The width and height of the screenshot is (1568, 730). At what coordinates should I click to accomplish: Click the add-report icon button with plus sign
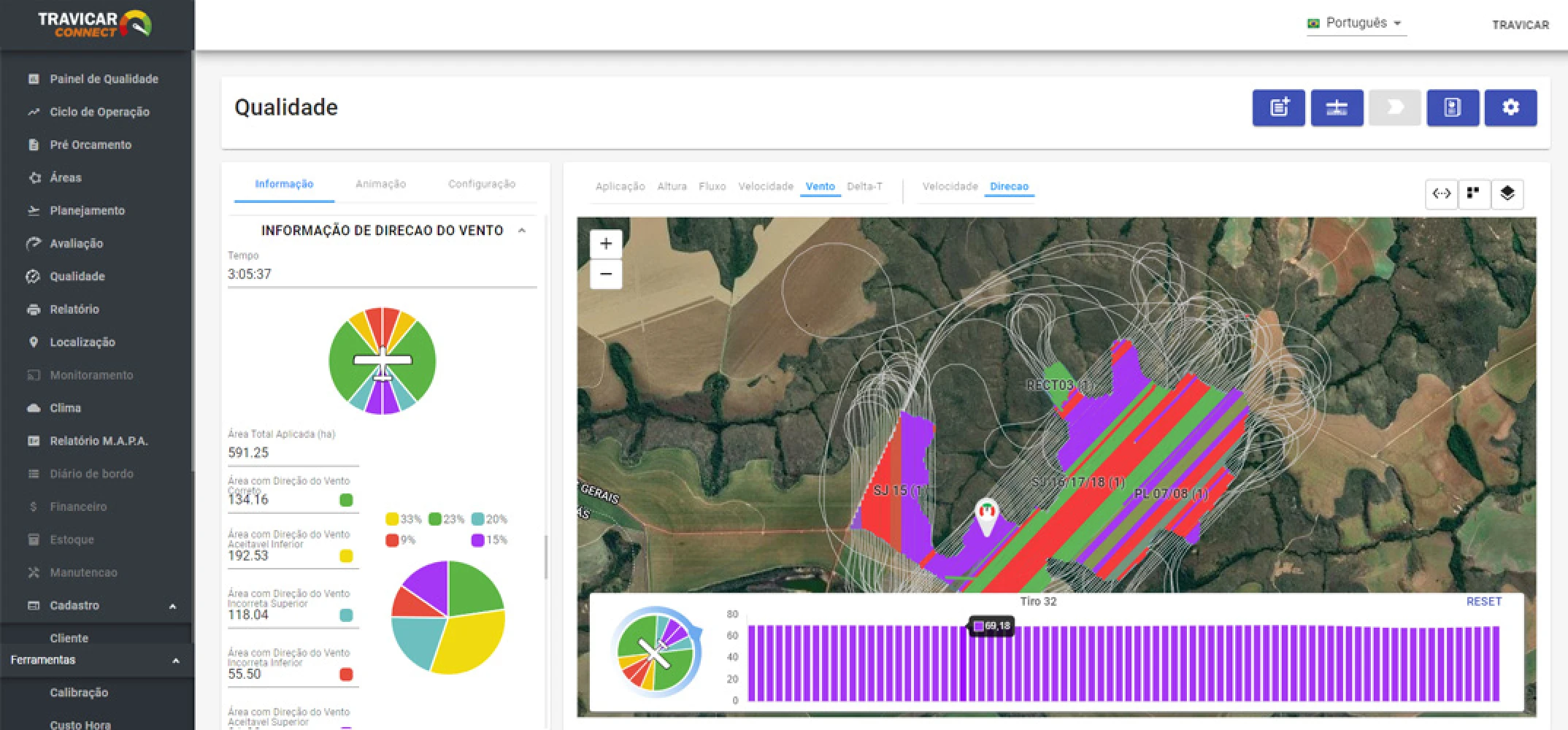[1278, 108]
